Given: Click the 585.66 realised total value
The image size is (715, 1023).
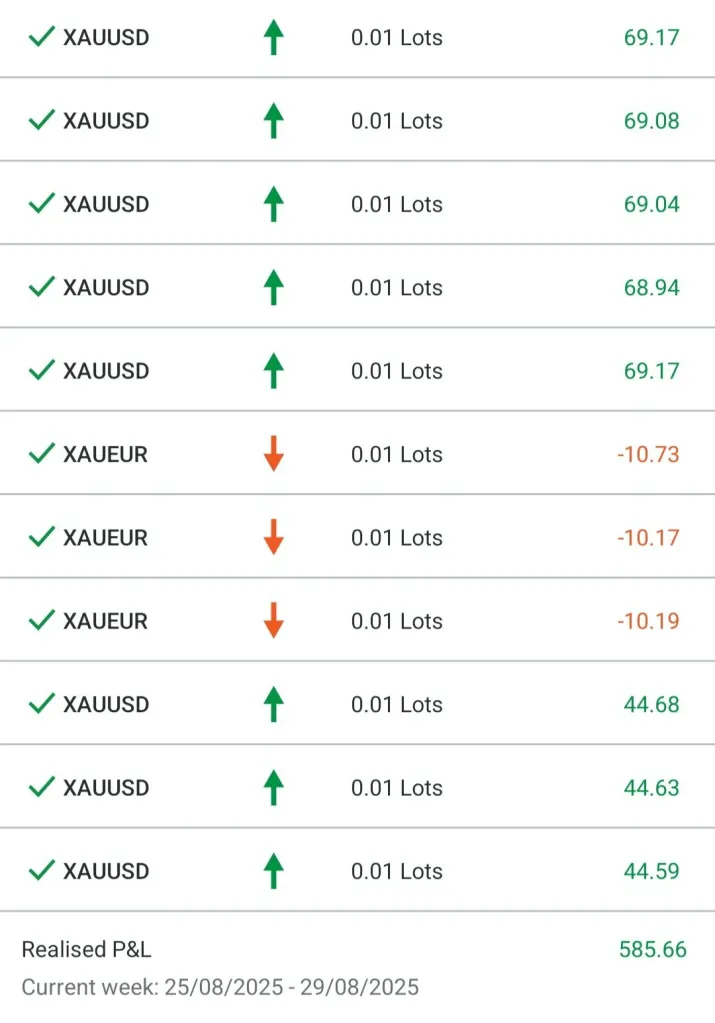Looking at the screenshot, I should (653, 949).
